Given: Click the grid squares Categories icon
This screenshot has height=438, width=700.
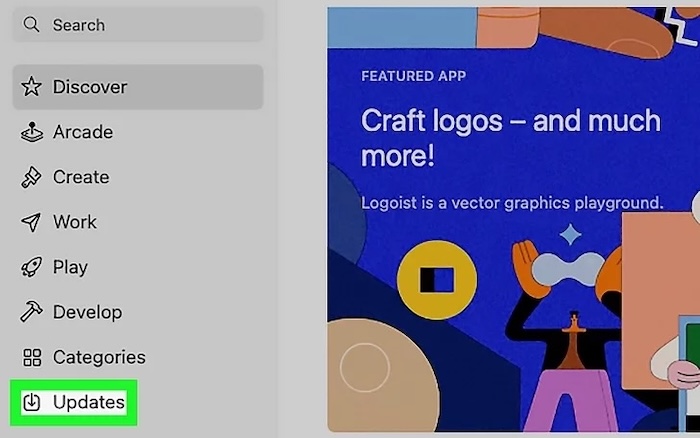Looking at the screenshot, I should click(32, 357).
